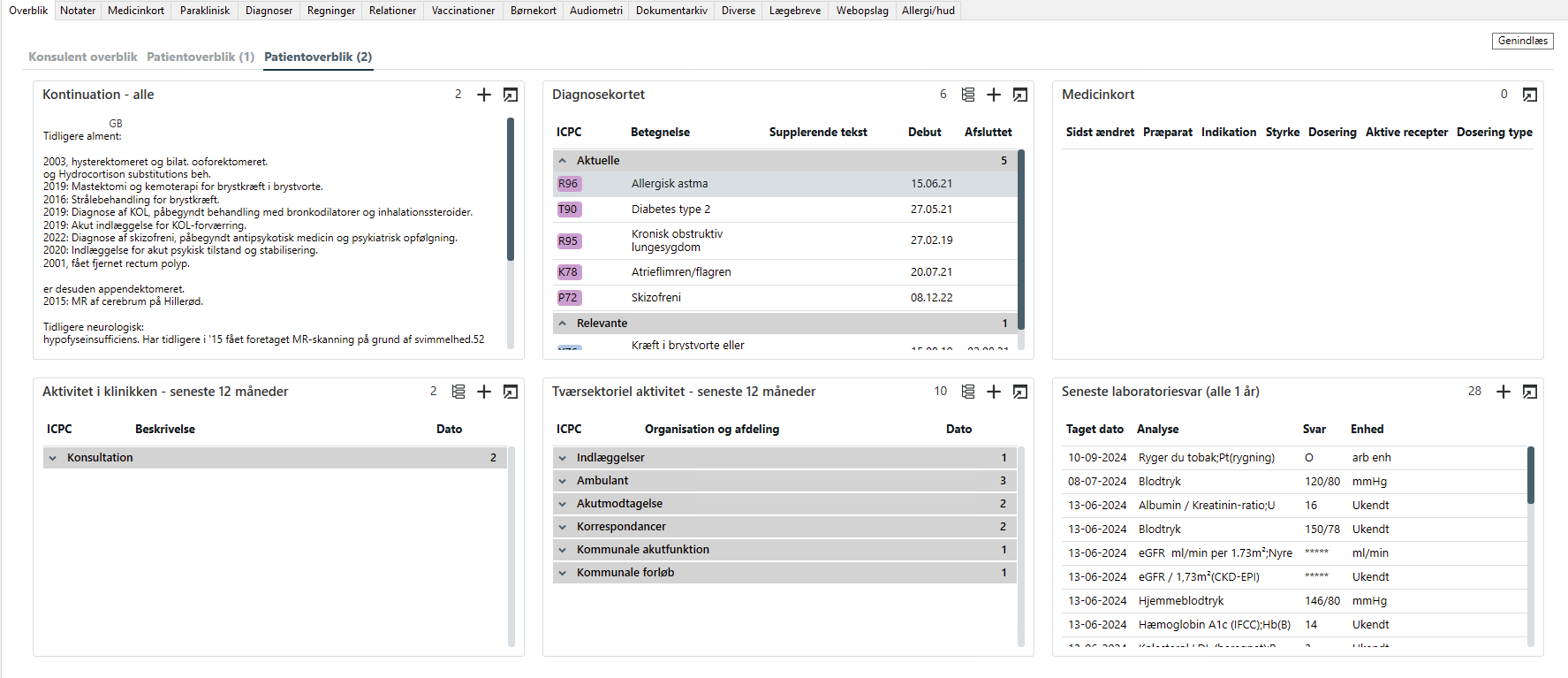Click laboratoriesvar list scrollbar
Screen dimensions: 1568x678
click(x=1531, y=475)
